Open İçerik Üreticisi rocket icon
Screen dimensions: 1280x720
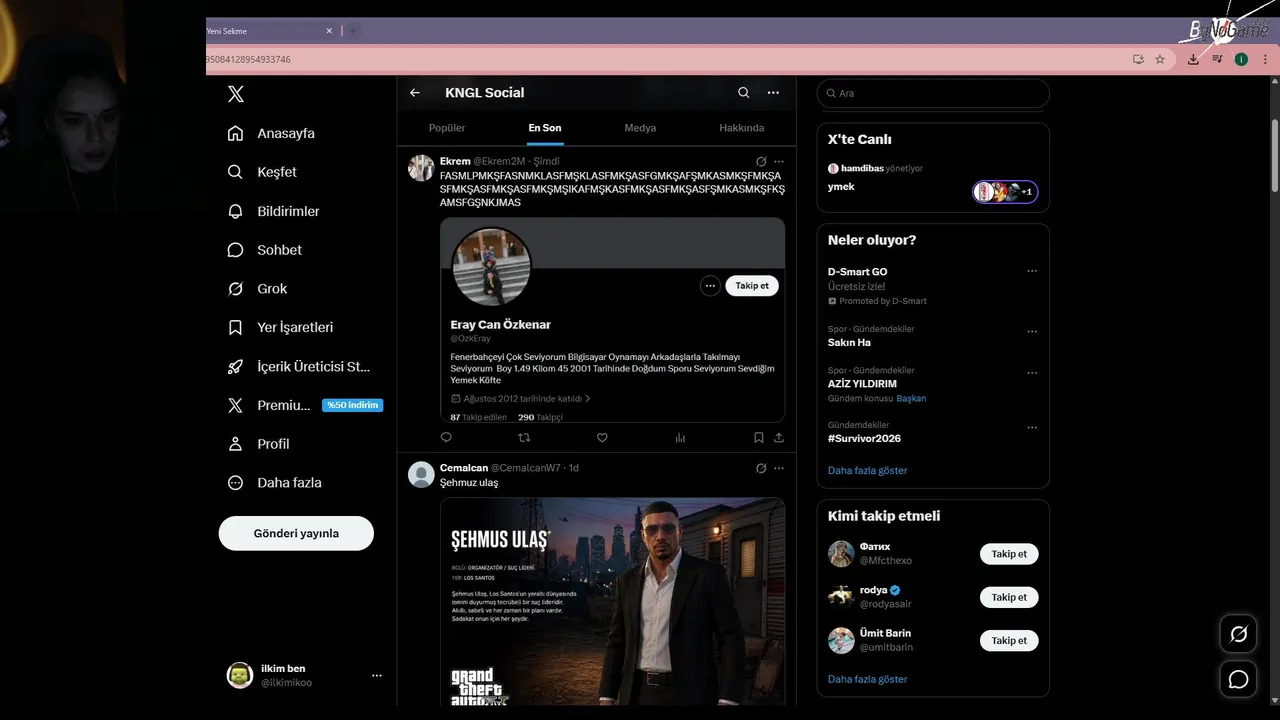coord(236,366)
